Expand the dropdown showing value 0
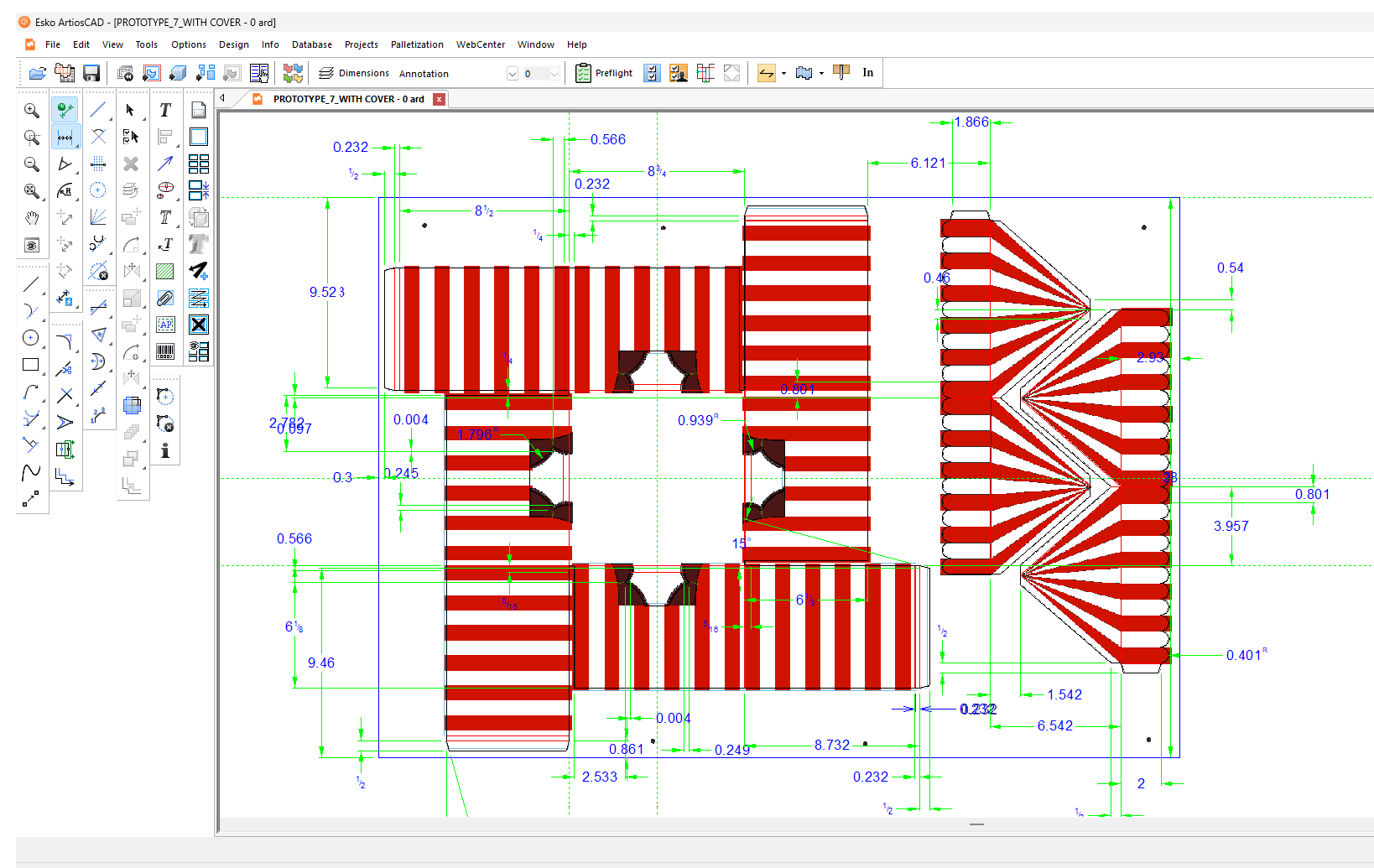The image size is (1374, 868). pos(554,74)
